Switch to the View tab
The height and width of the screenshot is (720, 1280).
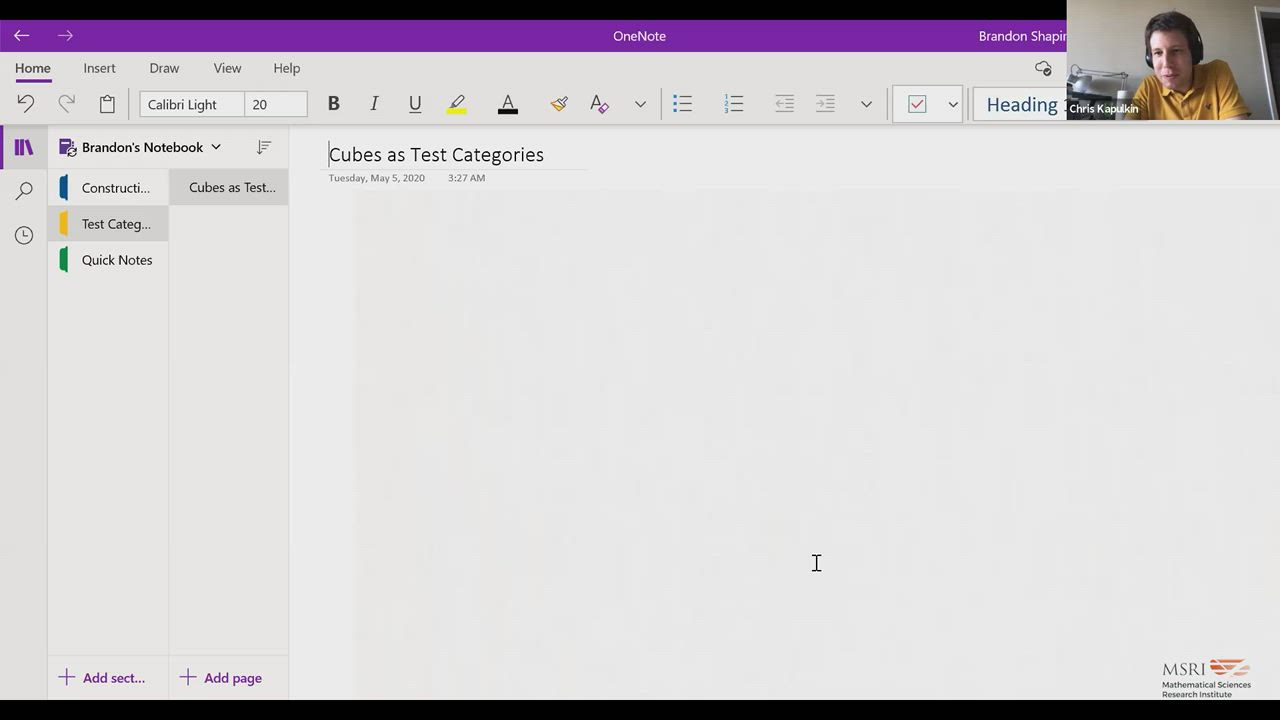[227, 68]
